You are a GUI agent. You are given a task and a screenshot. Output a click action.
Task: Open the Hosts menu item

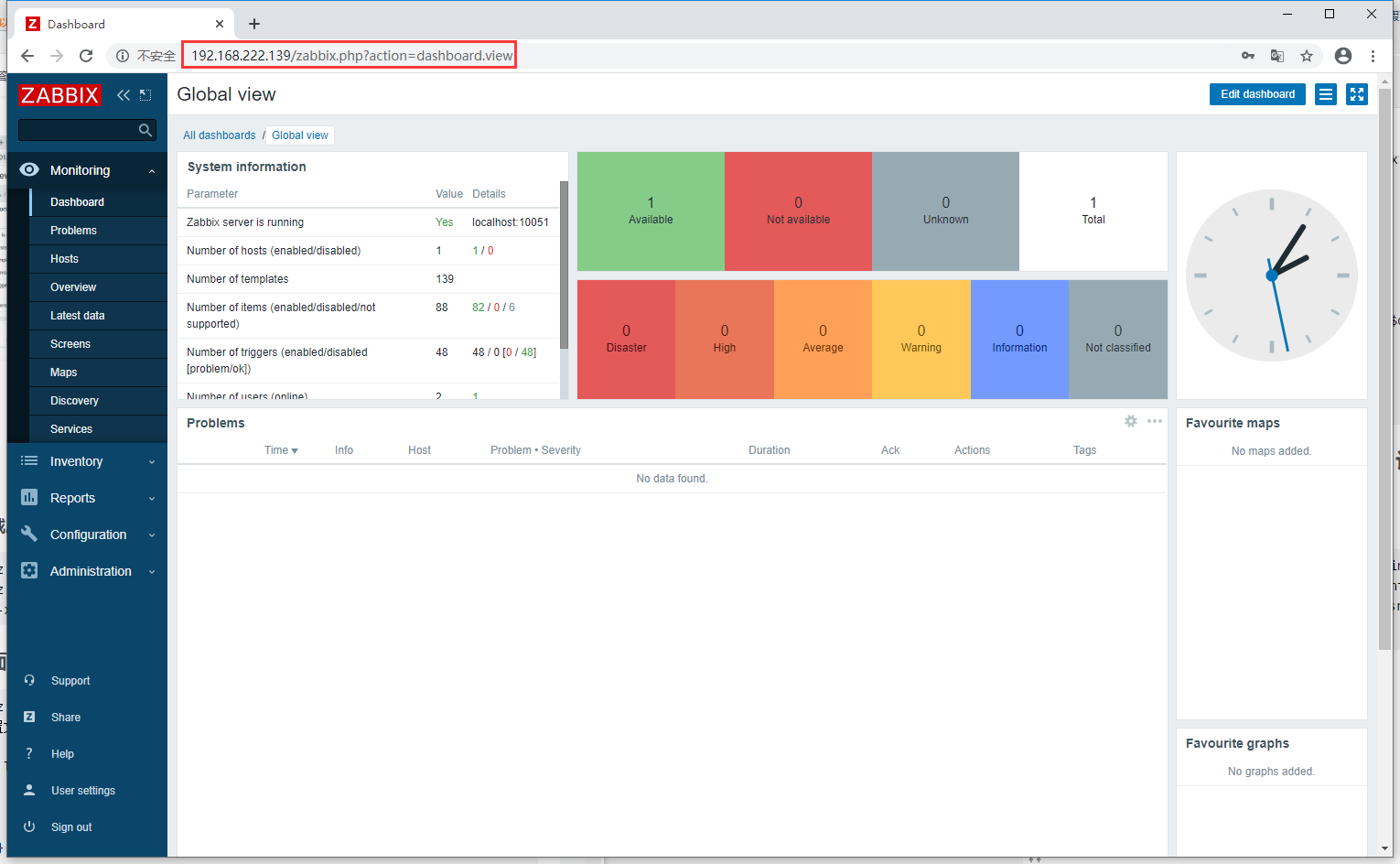(x=64, y=259)
